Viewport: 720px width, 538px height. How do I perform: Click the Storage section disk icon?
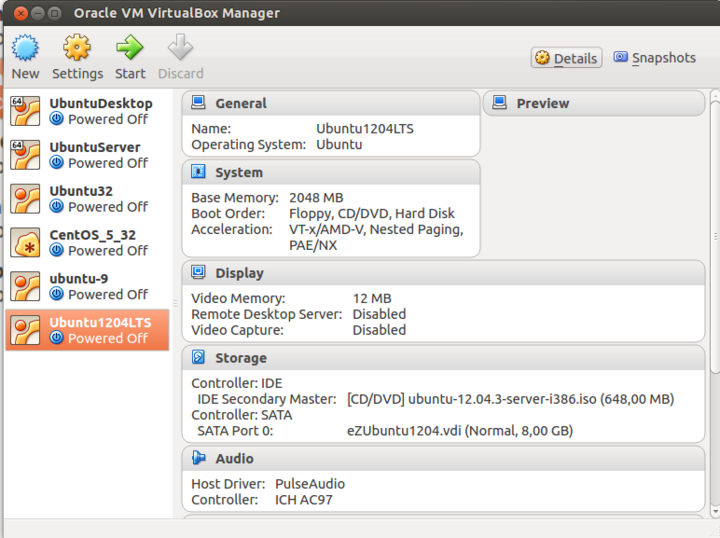[x=198, y=357]
